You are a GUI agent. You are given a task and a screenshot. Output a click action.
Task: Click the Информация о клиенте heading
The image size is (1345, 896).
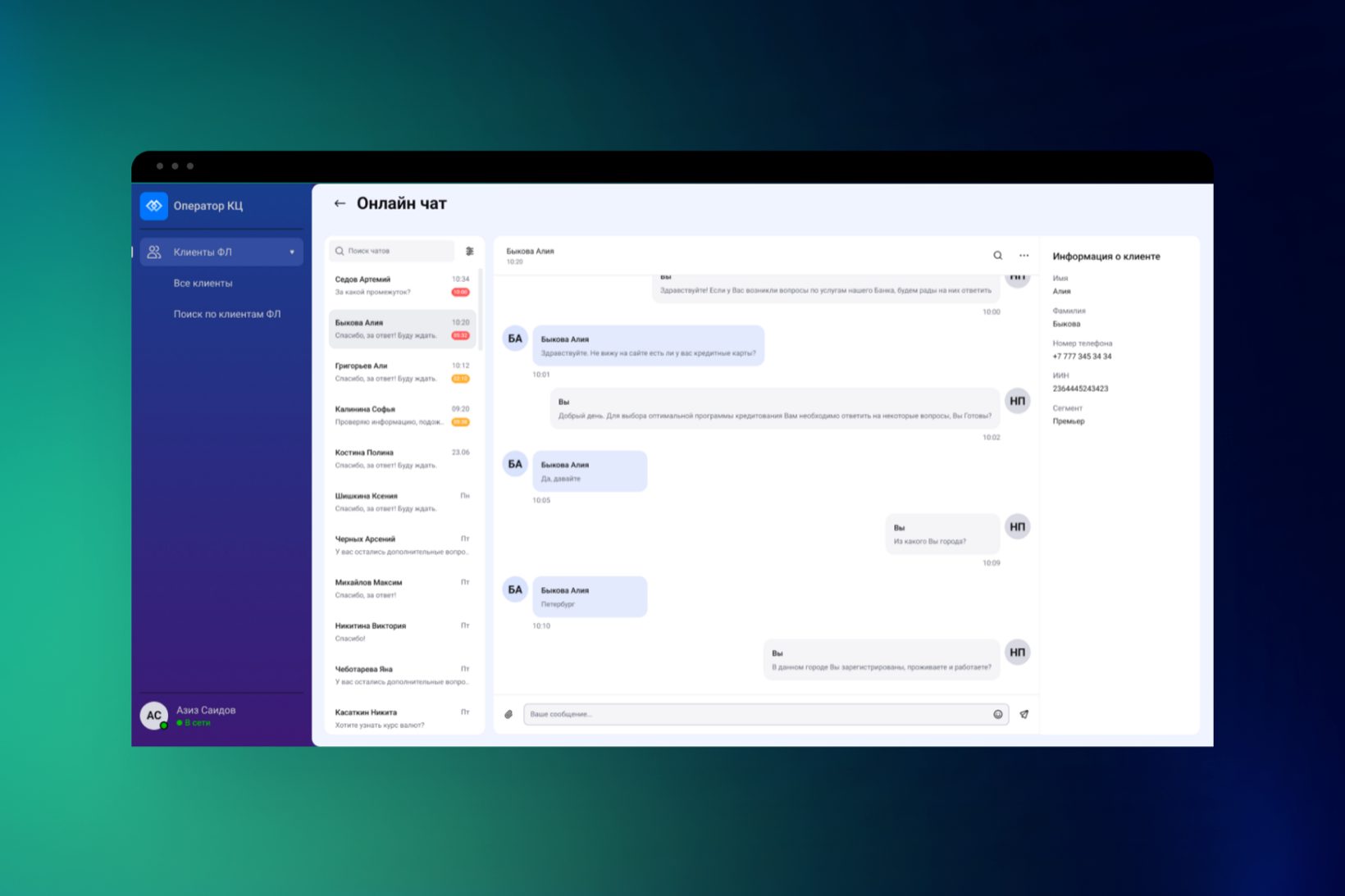click(x=1106, y=257)
